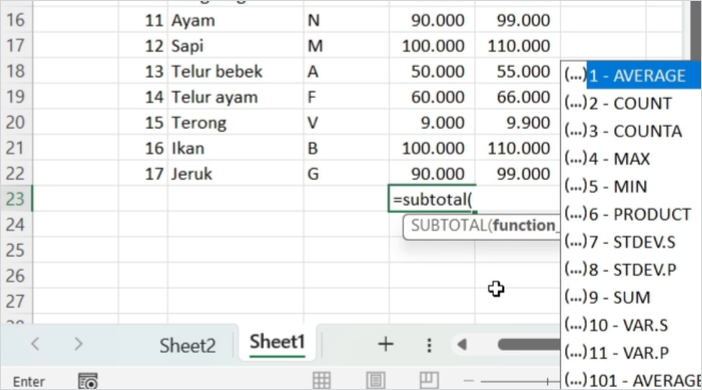
Task: Switch to Page Break Preview icon
Action: pos(429,380)
